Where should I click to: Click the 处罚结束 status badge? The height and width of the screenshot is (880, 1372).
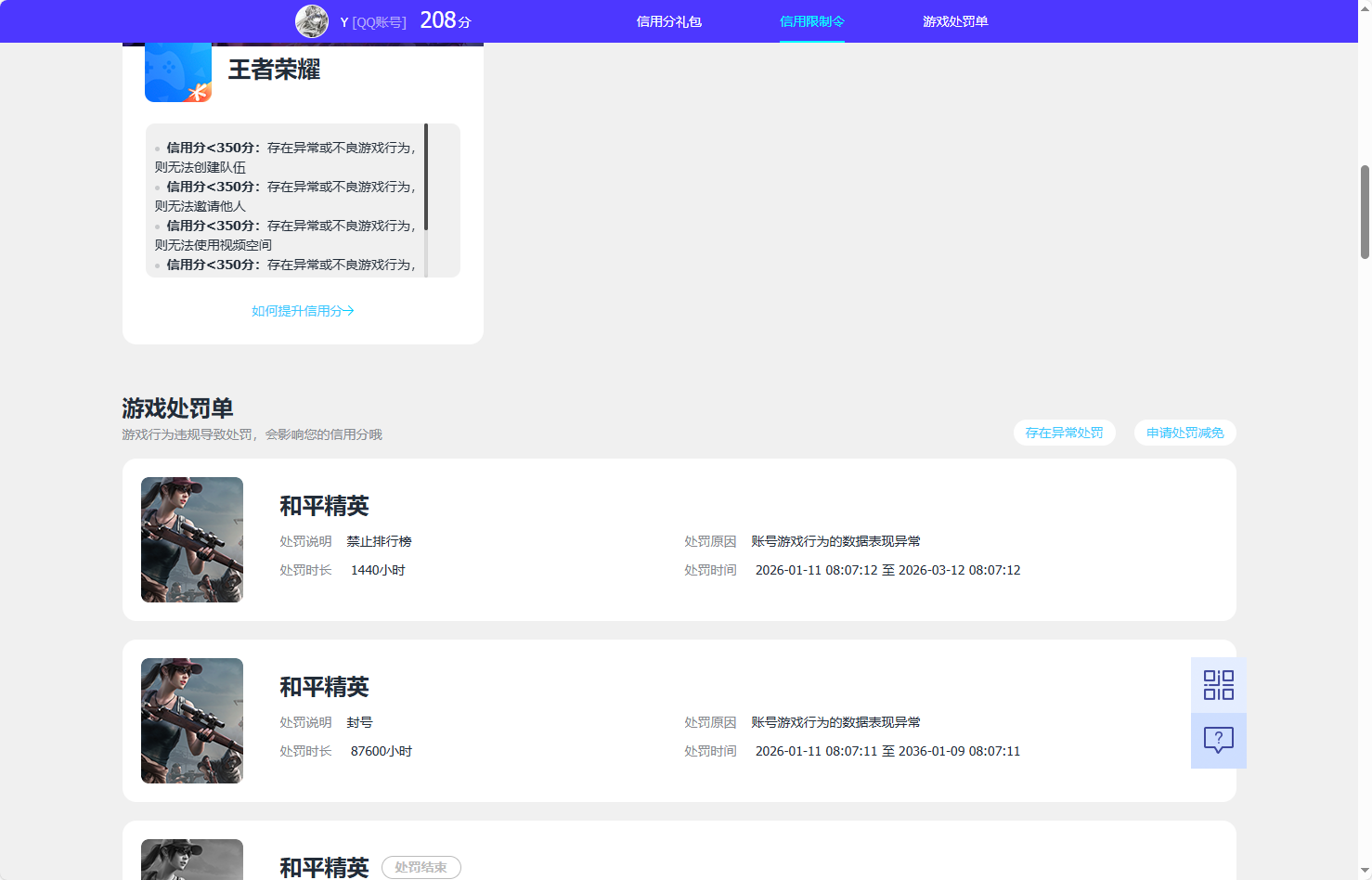click(x=421, y=867)
